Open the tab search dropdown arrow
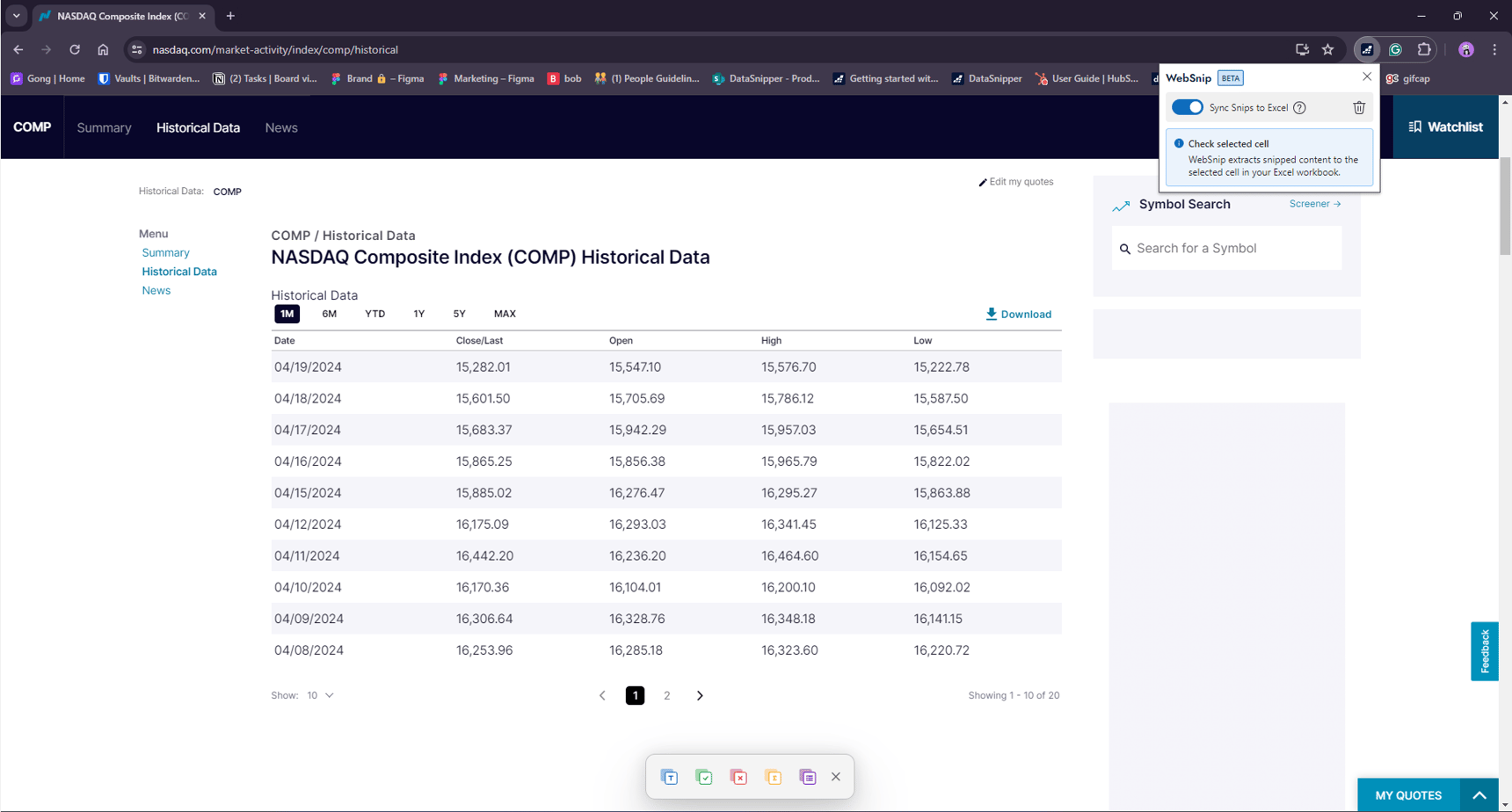The height and width of the screenshot is (812, 1512). coord(16,16)
